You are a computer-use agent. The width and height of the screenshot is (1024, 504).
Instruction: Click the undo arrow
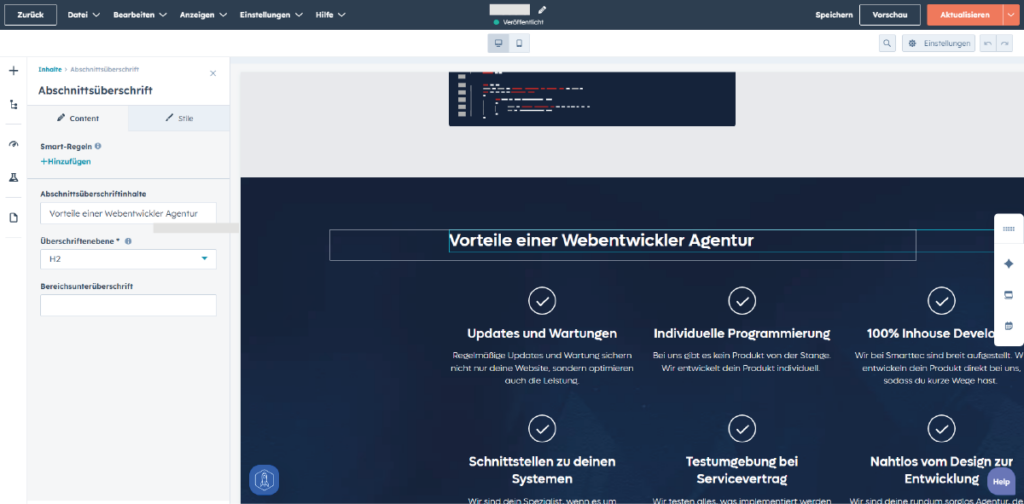(x=986, y=43)
